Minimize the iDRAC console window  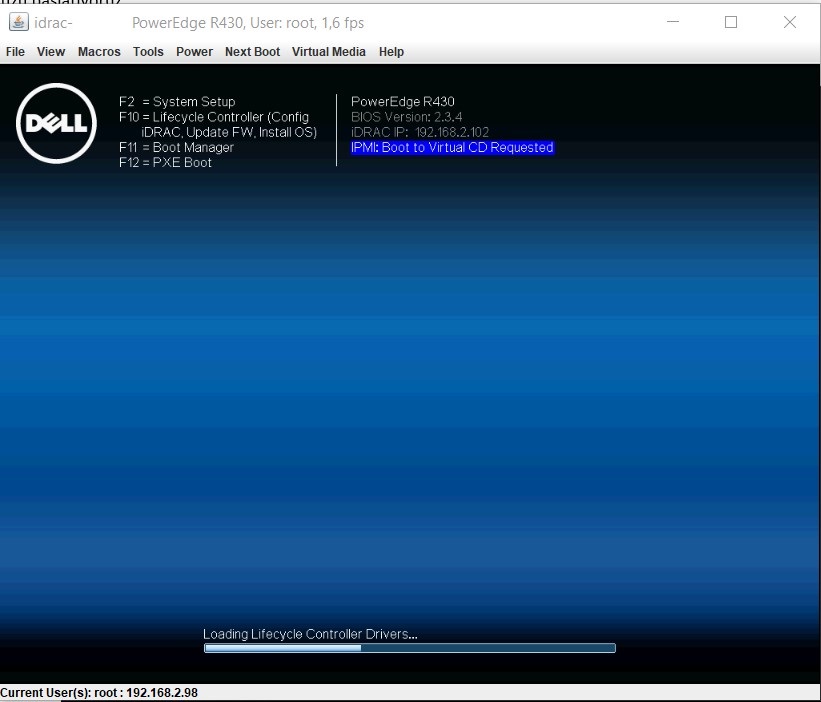click(x=673, y=22)
